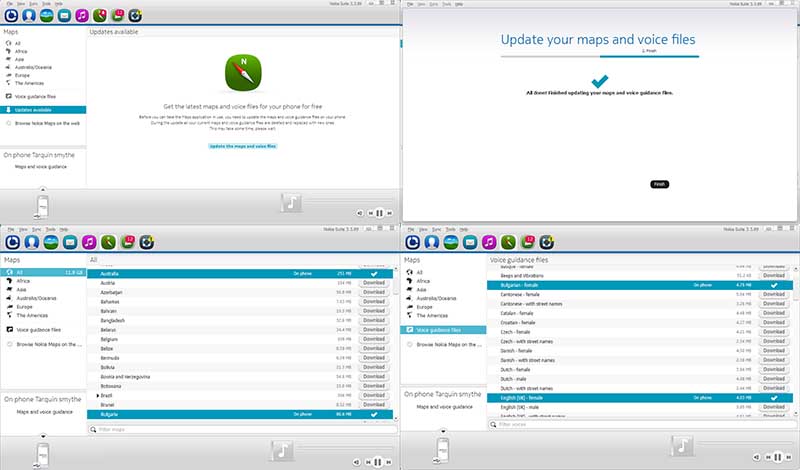Open File menu in Updates available window
The image size is (800, 470).
pos(10,4)
